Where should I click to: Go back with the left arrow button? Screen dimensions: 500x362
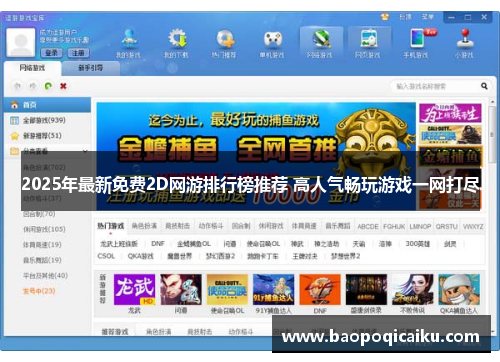[x=17, y=86]
